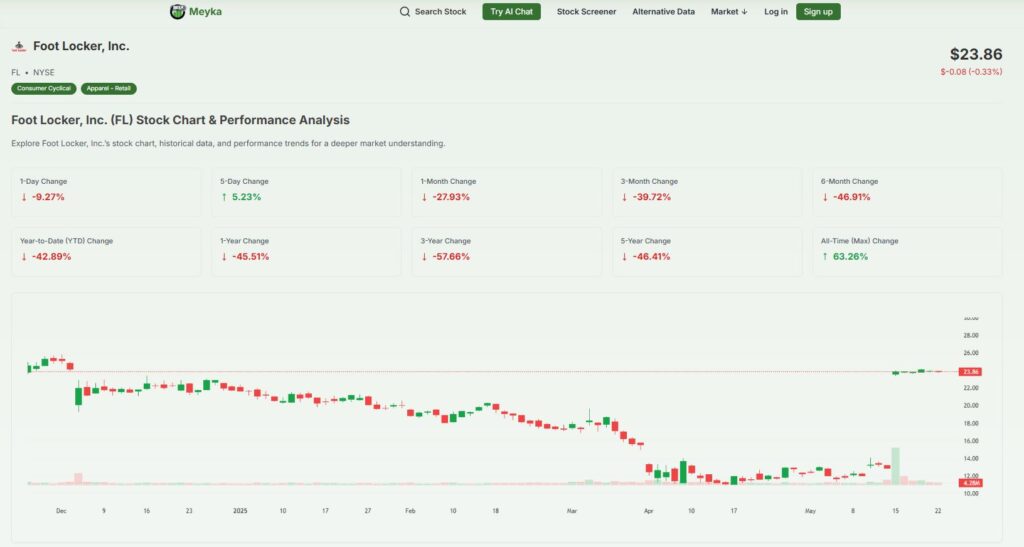Screen dimensions: 1024x547
Task: Open the Alternative Data page
Action: [x=663, y=12]
